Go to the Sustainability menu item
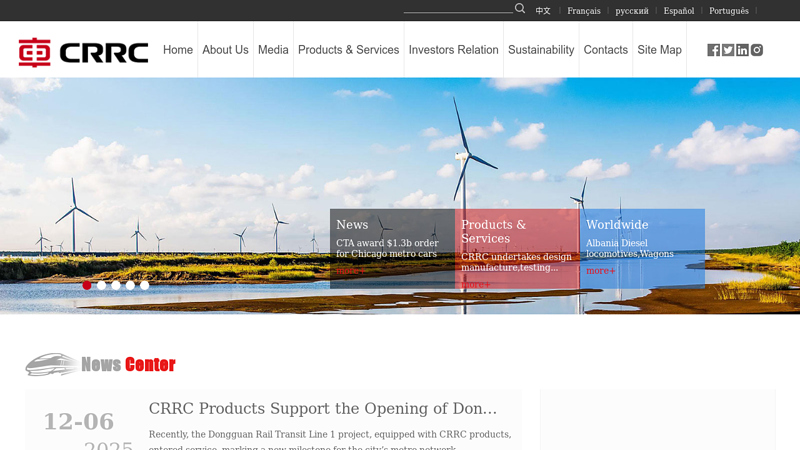This screenshot has width=800, height=450. click(x=541, y=49)
